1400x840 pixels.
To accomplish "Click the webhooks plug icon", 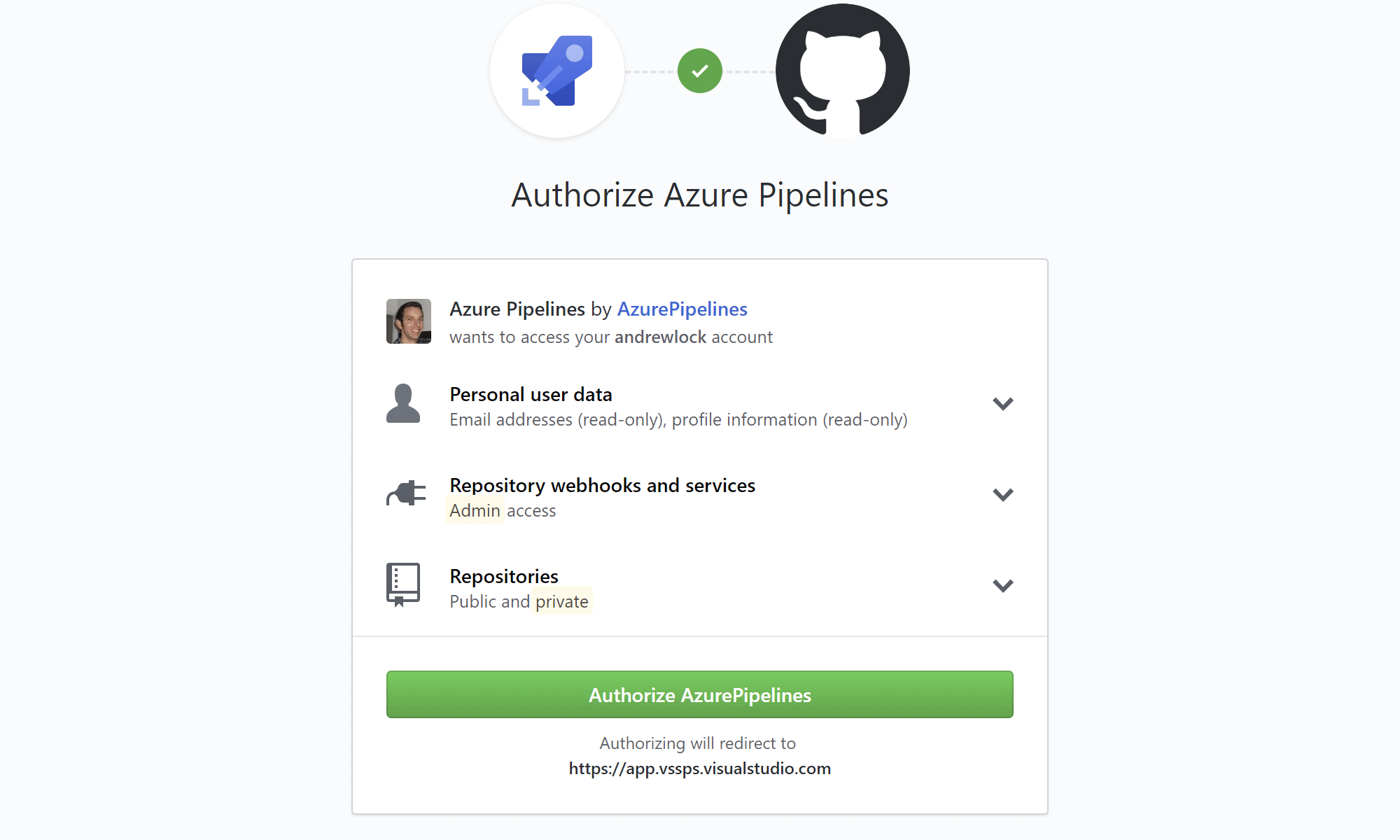I will point(406,493).
